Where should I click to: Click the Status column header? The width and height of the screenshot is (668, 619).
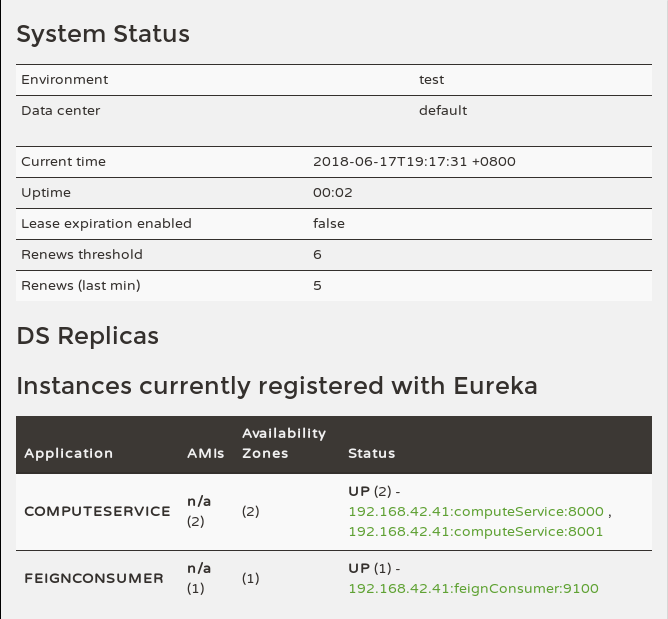click(371, 453)
